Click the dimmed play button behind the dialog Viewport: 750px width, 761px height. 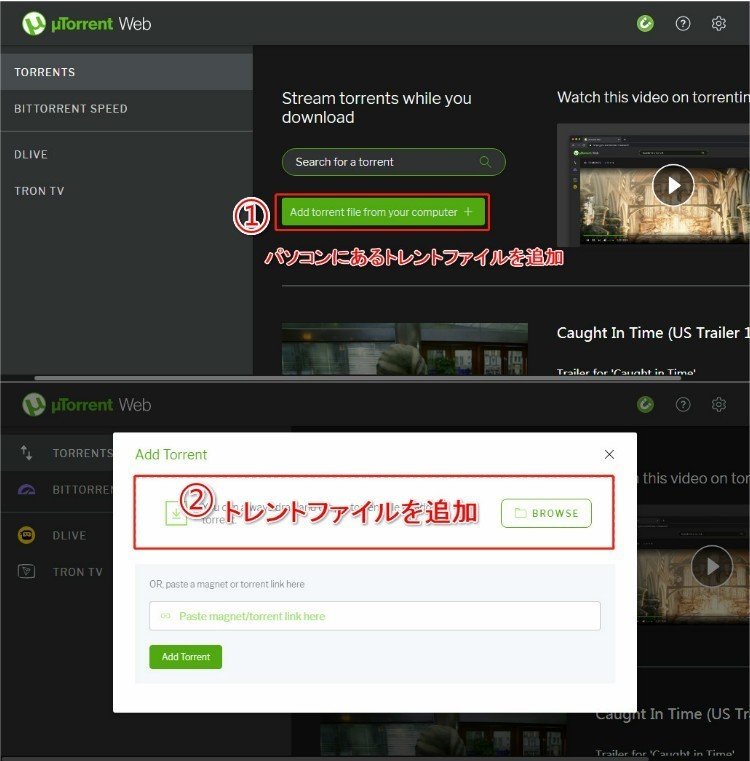(x=711, y=566)
